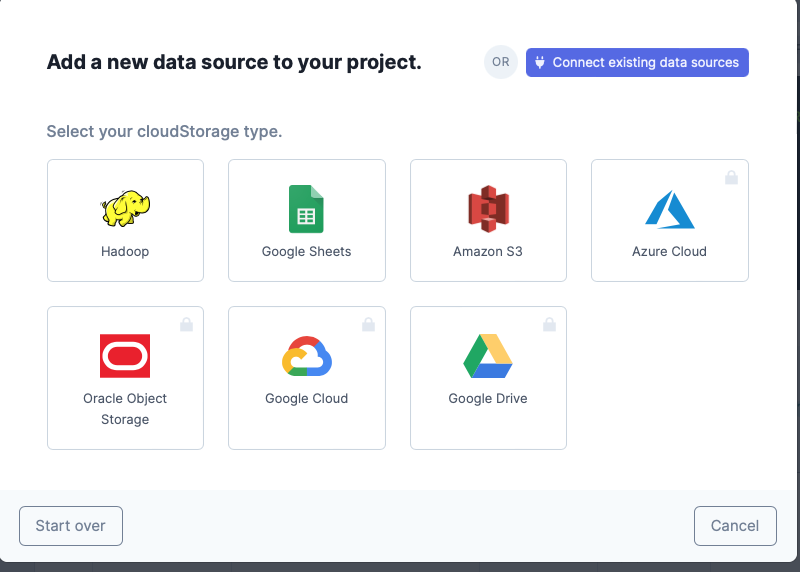Pick the Google Drive triangle icon
Viewport: 800px width, 572px height.
[488, 356]
